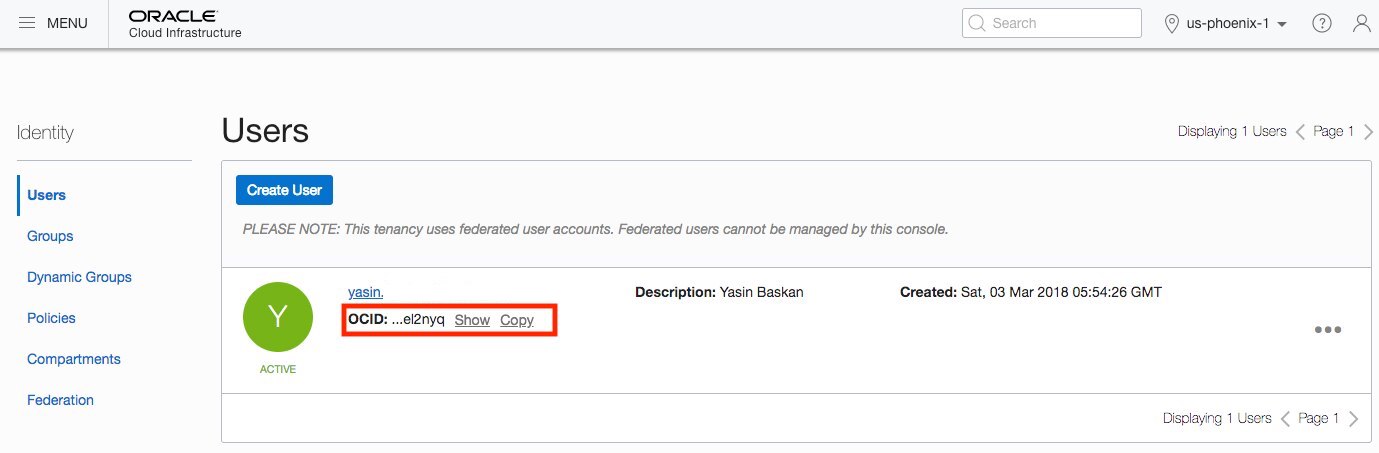Copy the user OCID

pos(517,320)
